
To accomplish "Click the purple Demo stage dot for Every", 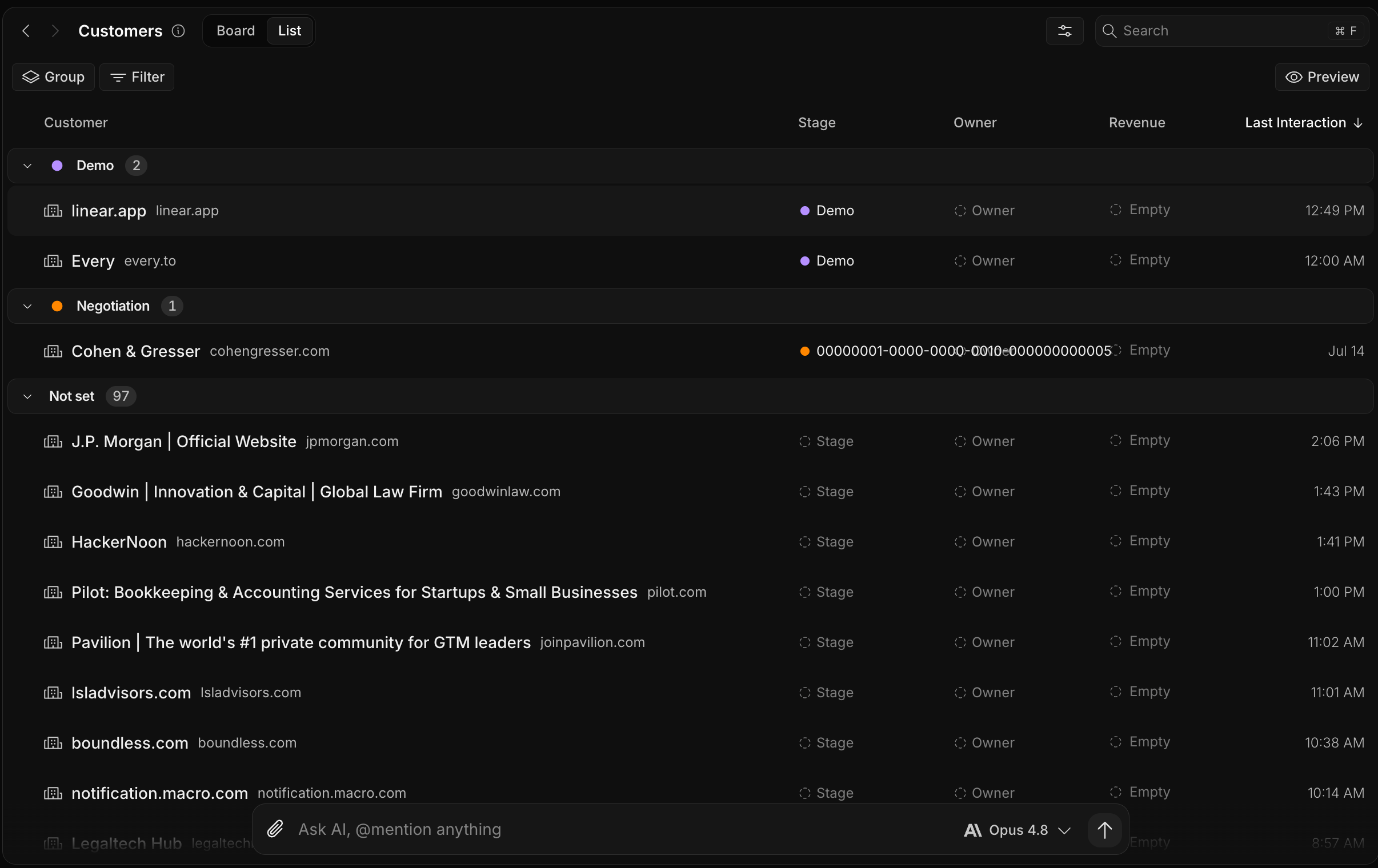I will pos(804,261).
